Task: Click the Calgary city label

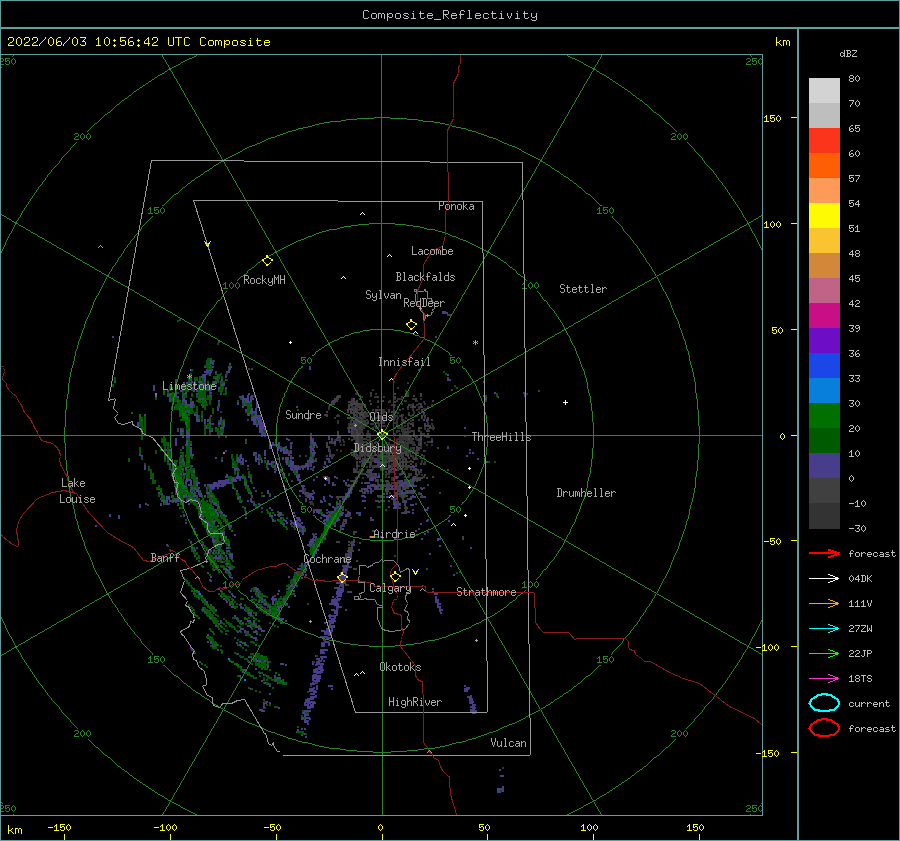Action: [390, 588]
